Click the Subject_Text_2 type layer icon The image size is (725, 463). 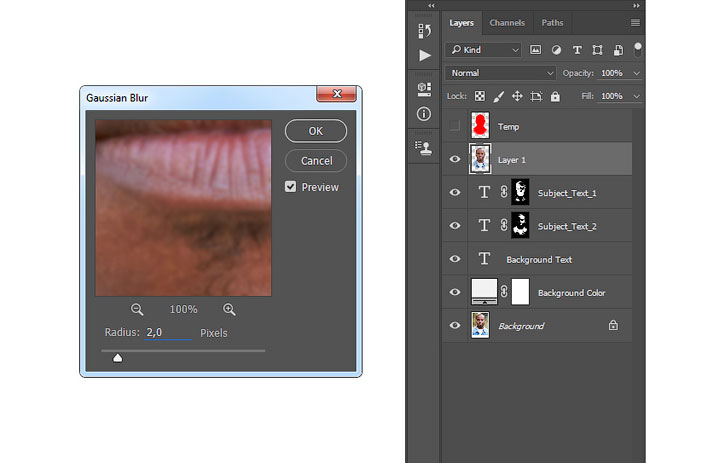[x=484, y=225]
